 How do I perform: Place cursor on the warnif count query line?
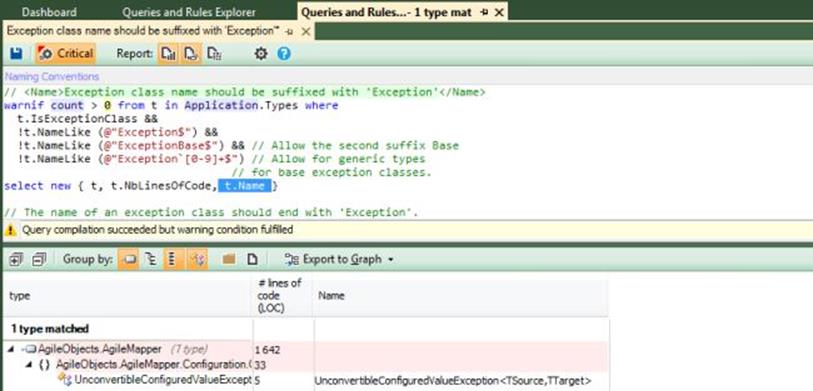pyautogui.click(x=171, y=106)
